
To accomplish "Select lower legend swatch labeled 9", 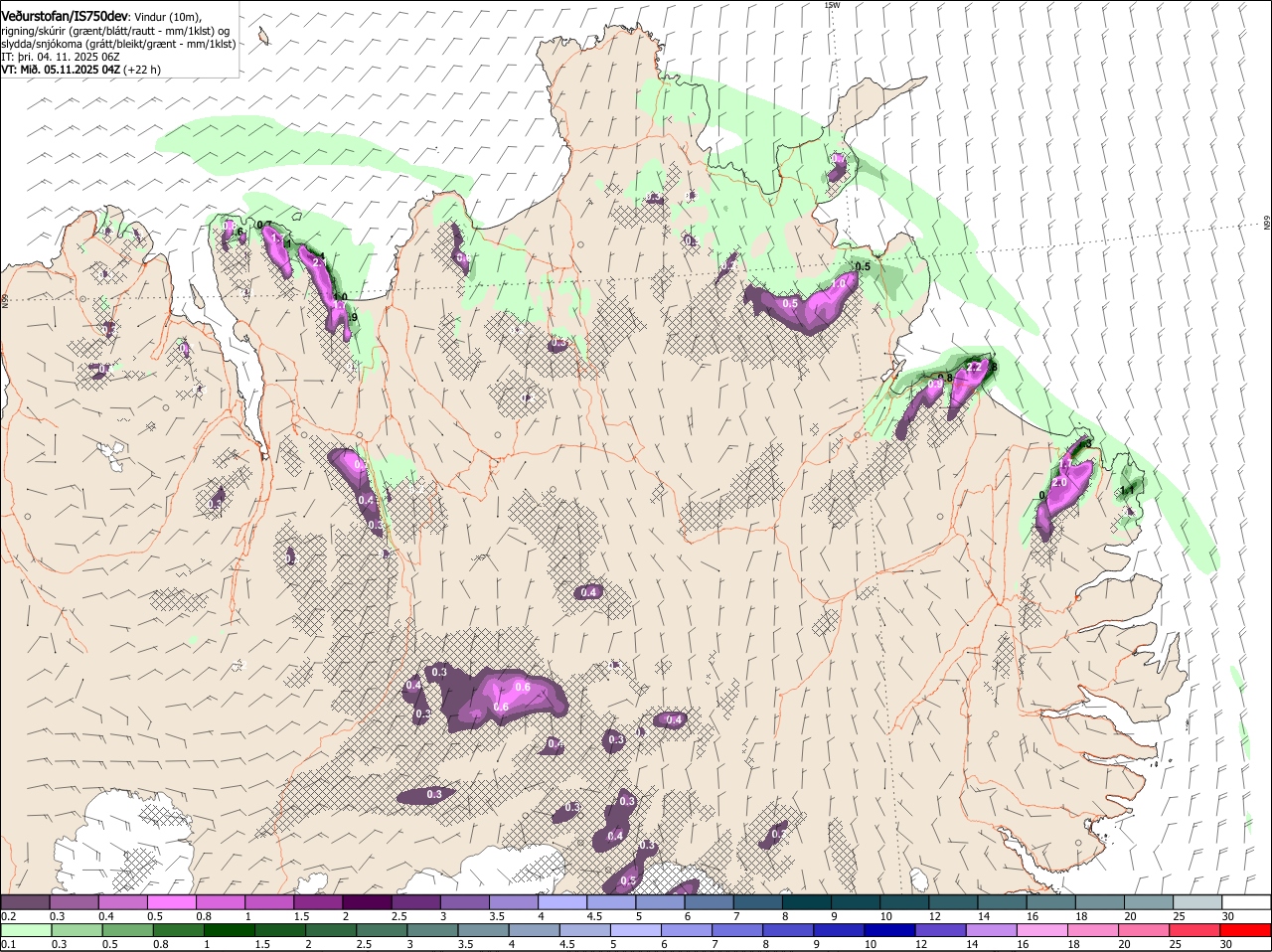I will pos(840,930).
